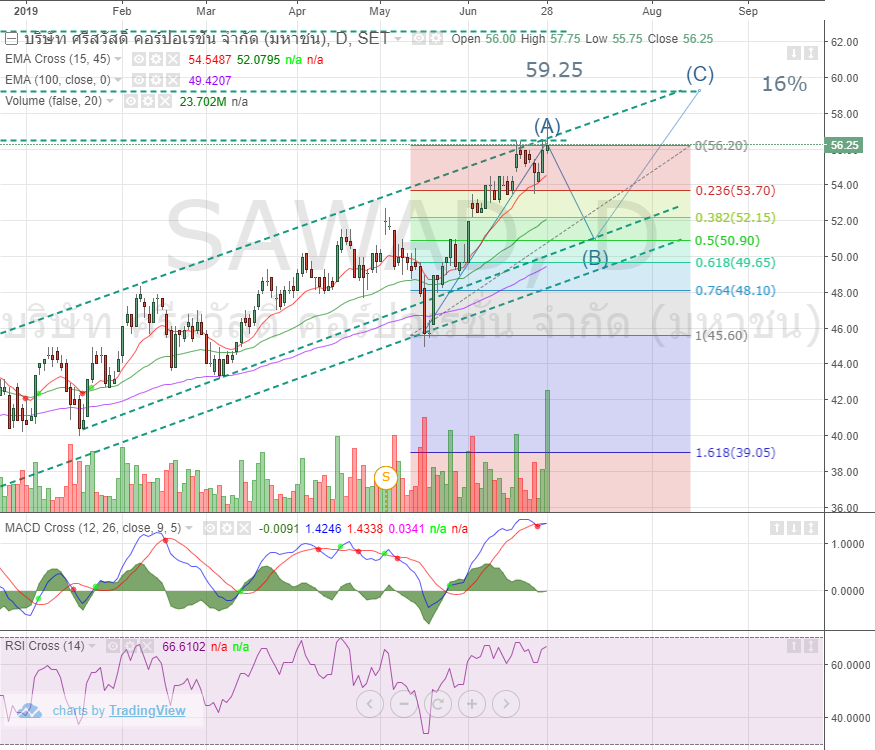Image resolution: width=876 pixels, height=750 pixels.
Task: Select the current price label 56.25
Action: click(x=844, y=145)
